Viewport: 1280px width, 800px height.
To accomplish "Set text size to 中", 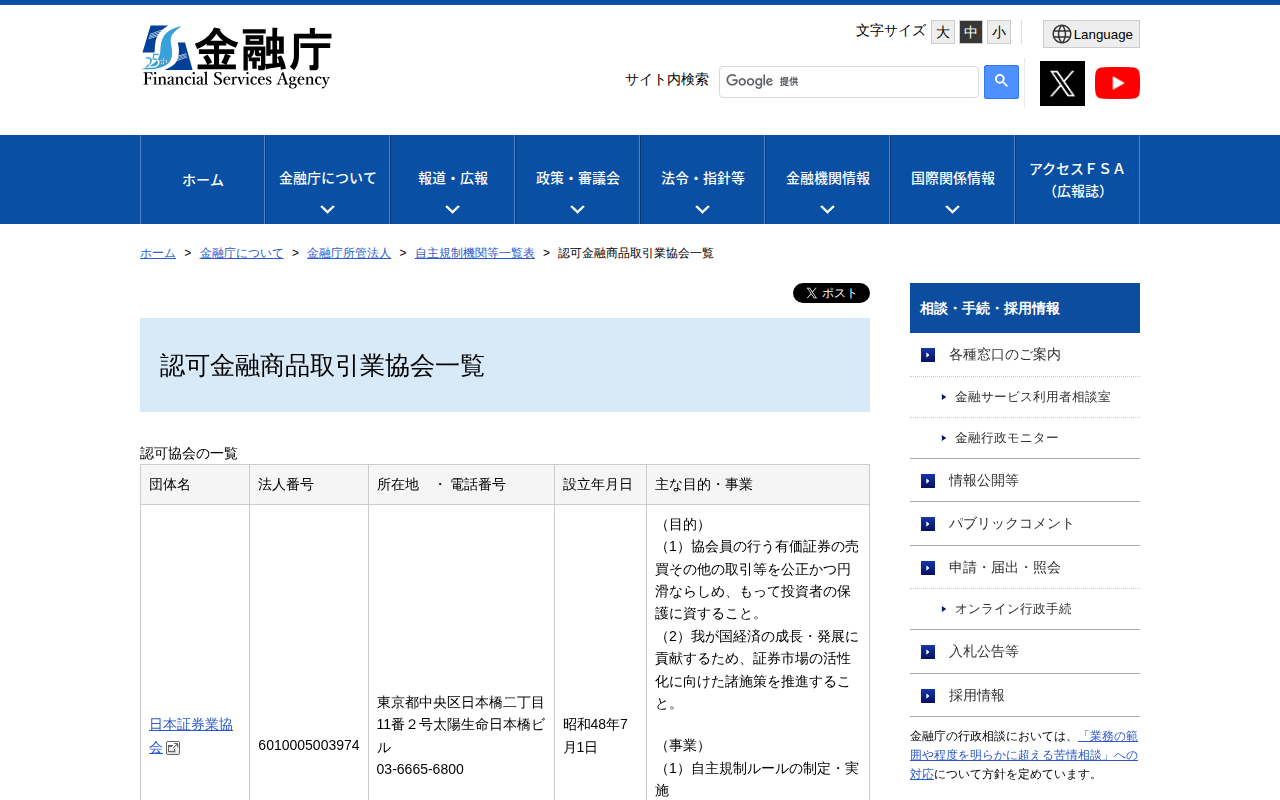I will (x=971, y=32).
